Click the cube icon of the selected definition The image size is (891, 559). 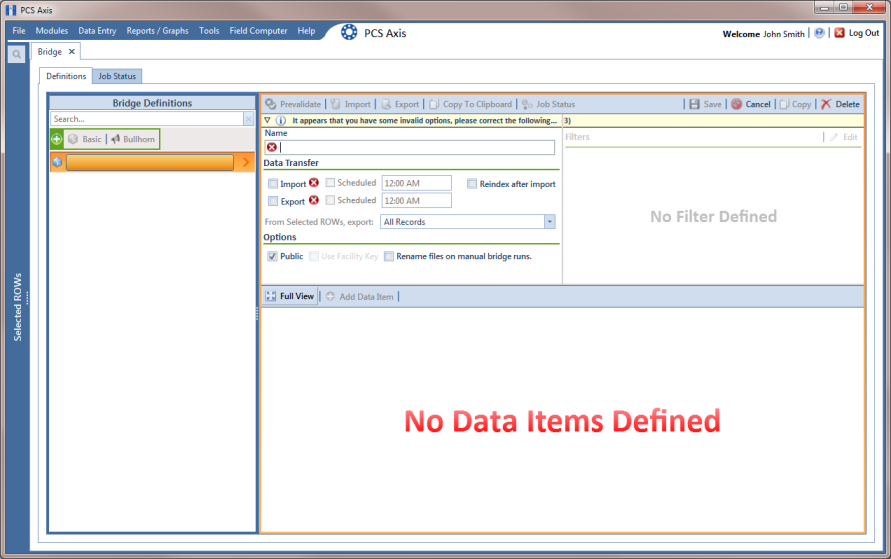57,162
